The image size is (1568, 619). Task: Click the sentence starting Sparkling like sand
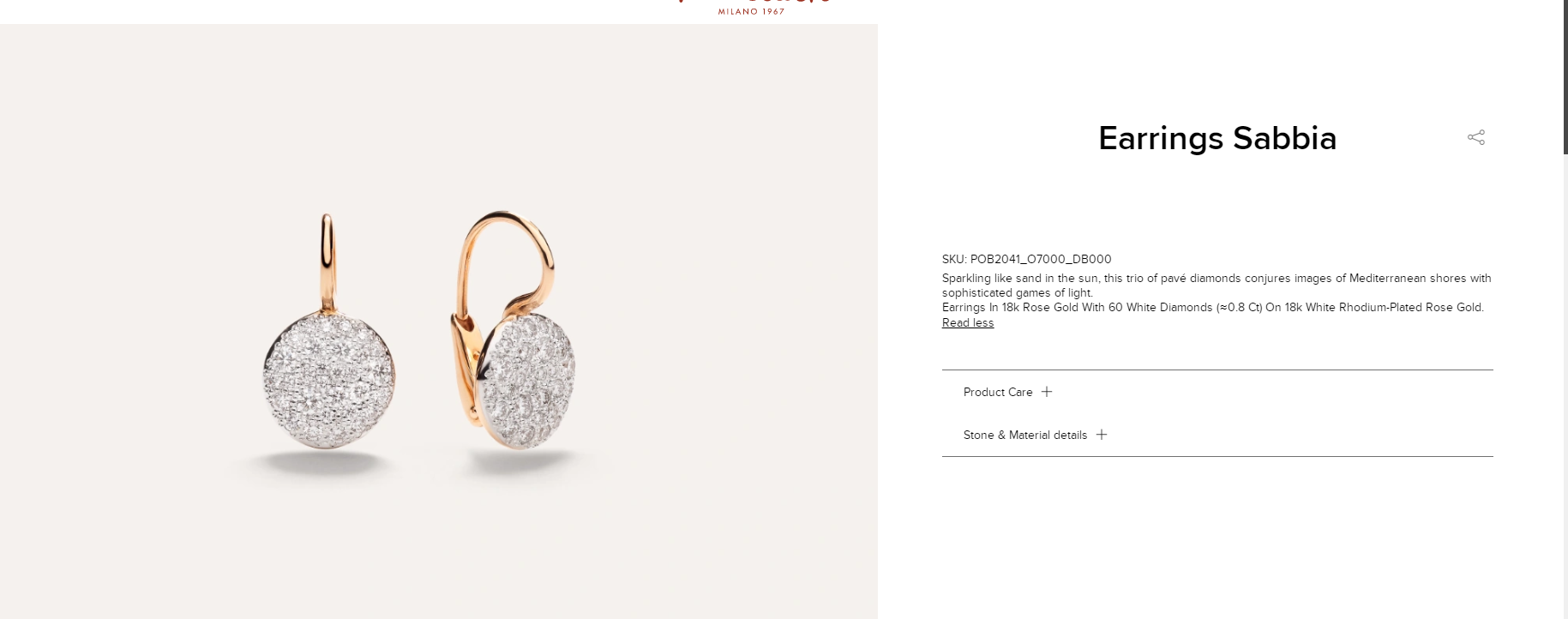click(1217, 285)
